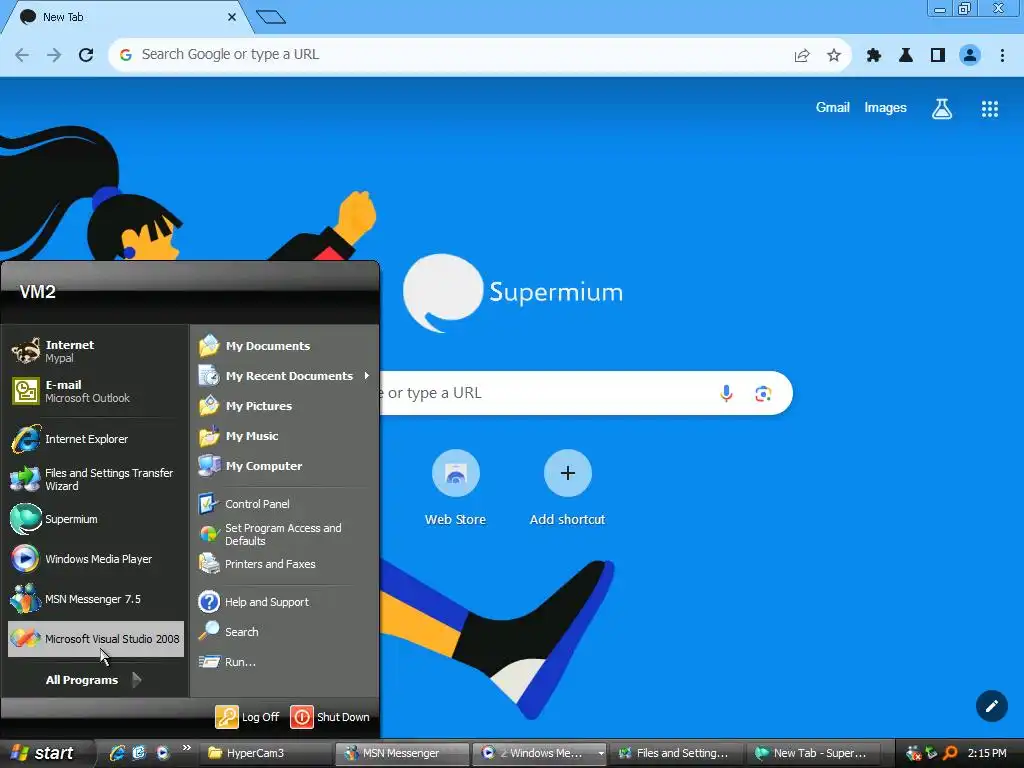Click the Search Labs flask on page

pos(942,108)
